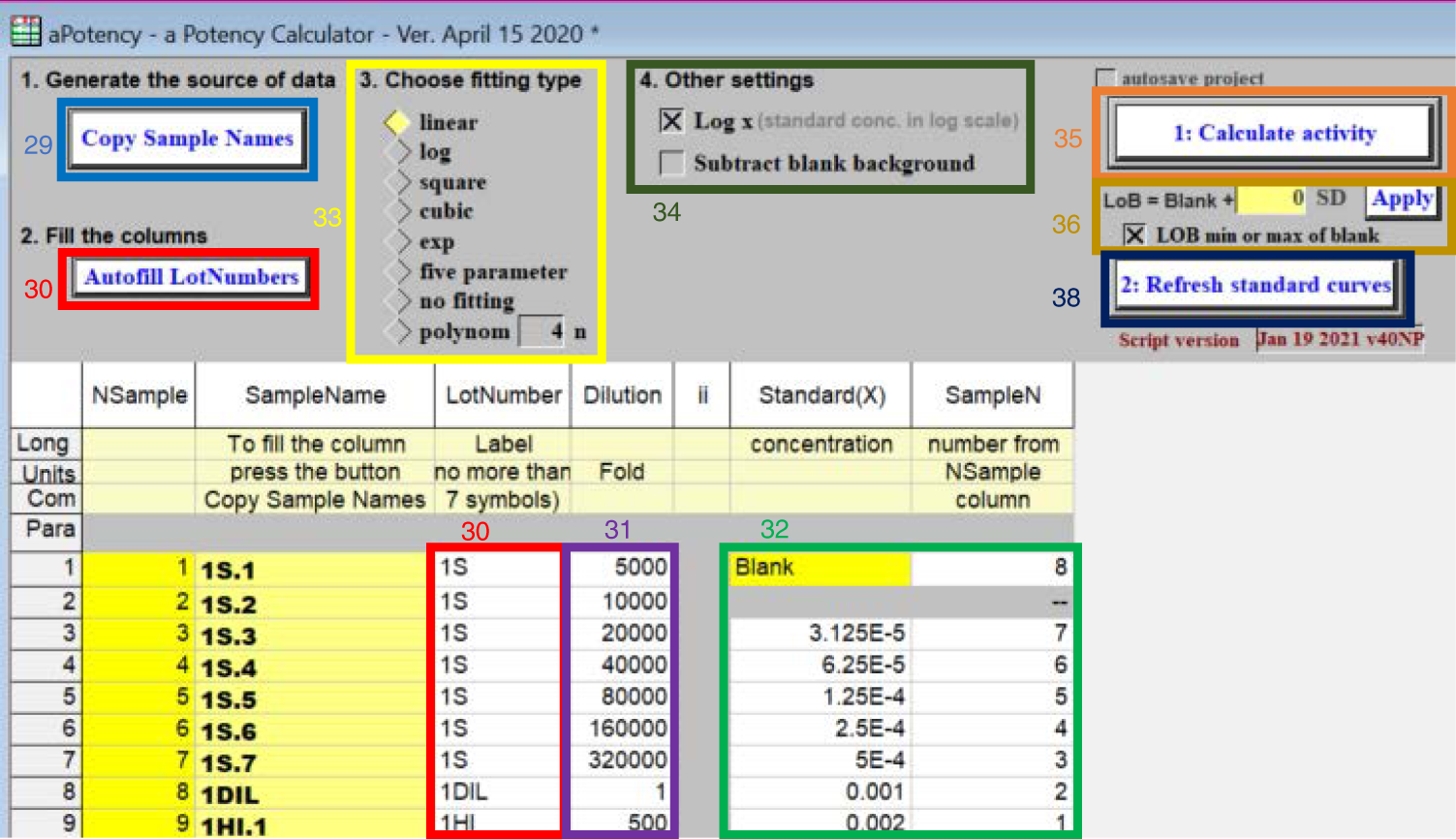Select the SampleName column header

[x=315, y=395]
